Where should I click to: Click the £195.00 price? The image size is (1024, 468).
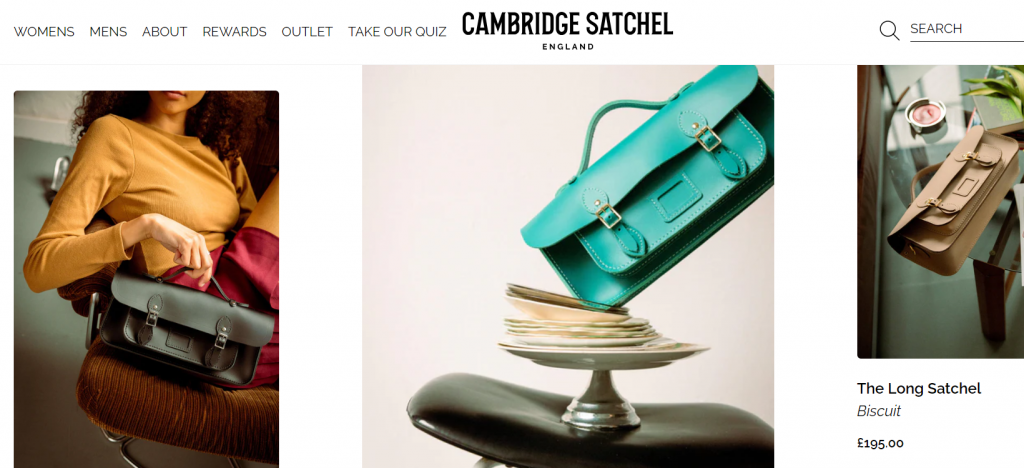coord(880,443)
